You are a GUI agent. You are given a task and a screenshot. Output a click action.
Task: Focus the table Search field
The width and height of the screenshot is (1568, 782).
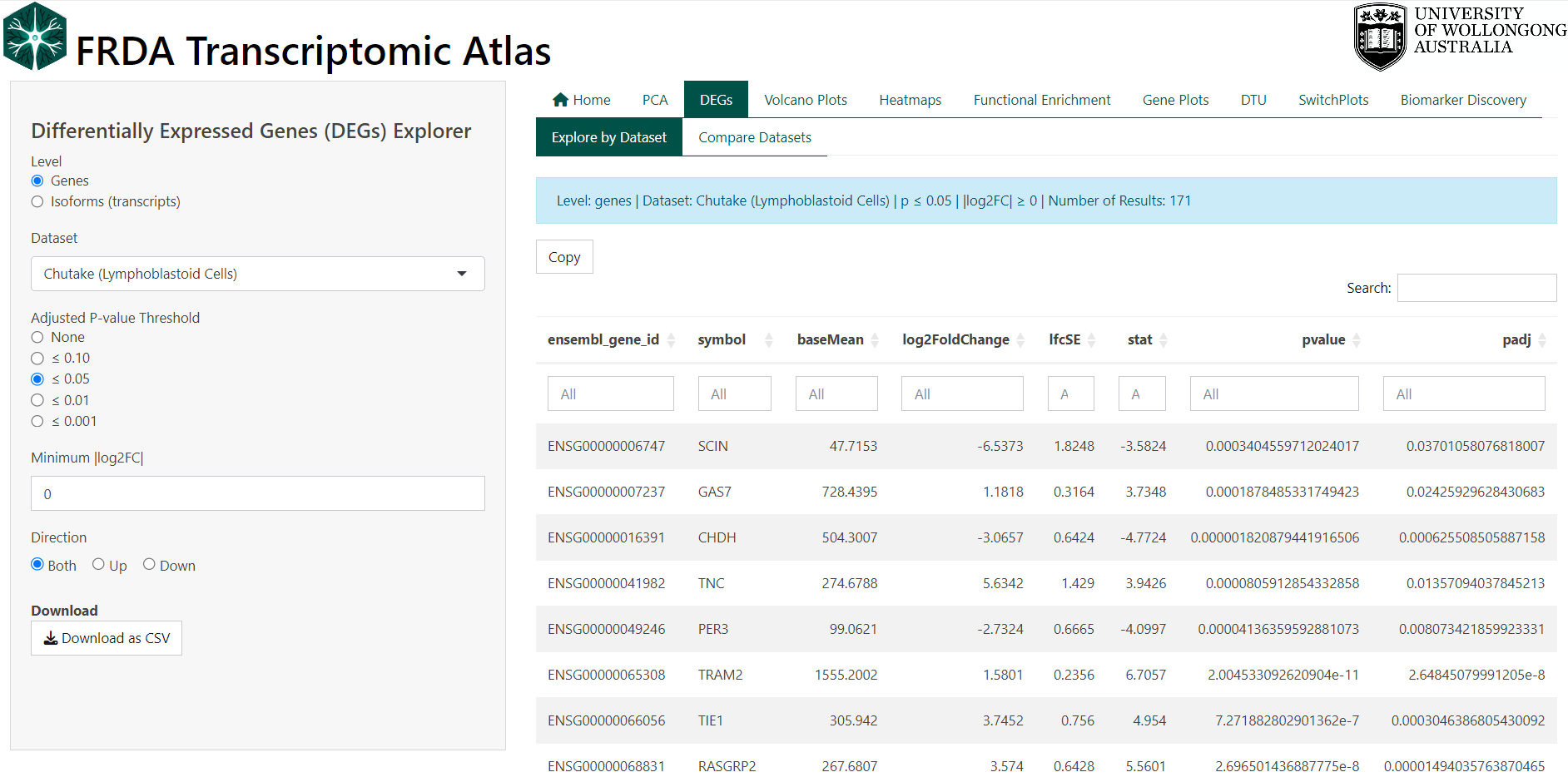point(1476,288)
